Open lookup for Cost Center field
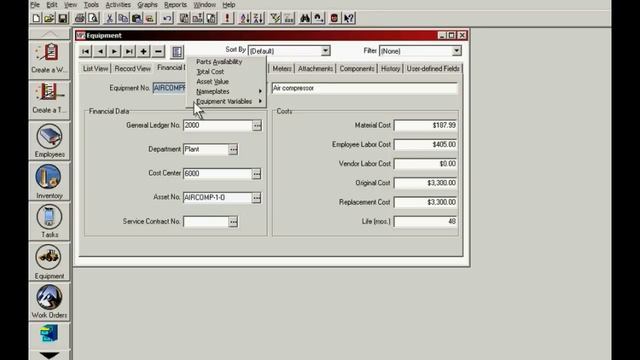This screenshot has height=360, width=640. click(256, 174)
